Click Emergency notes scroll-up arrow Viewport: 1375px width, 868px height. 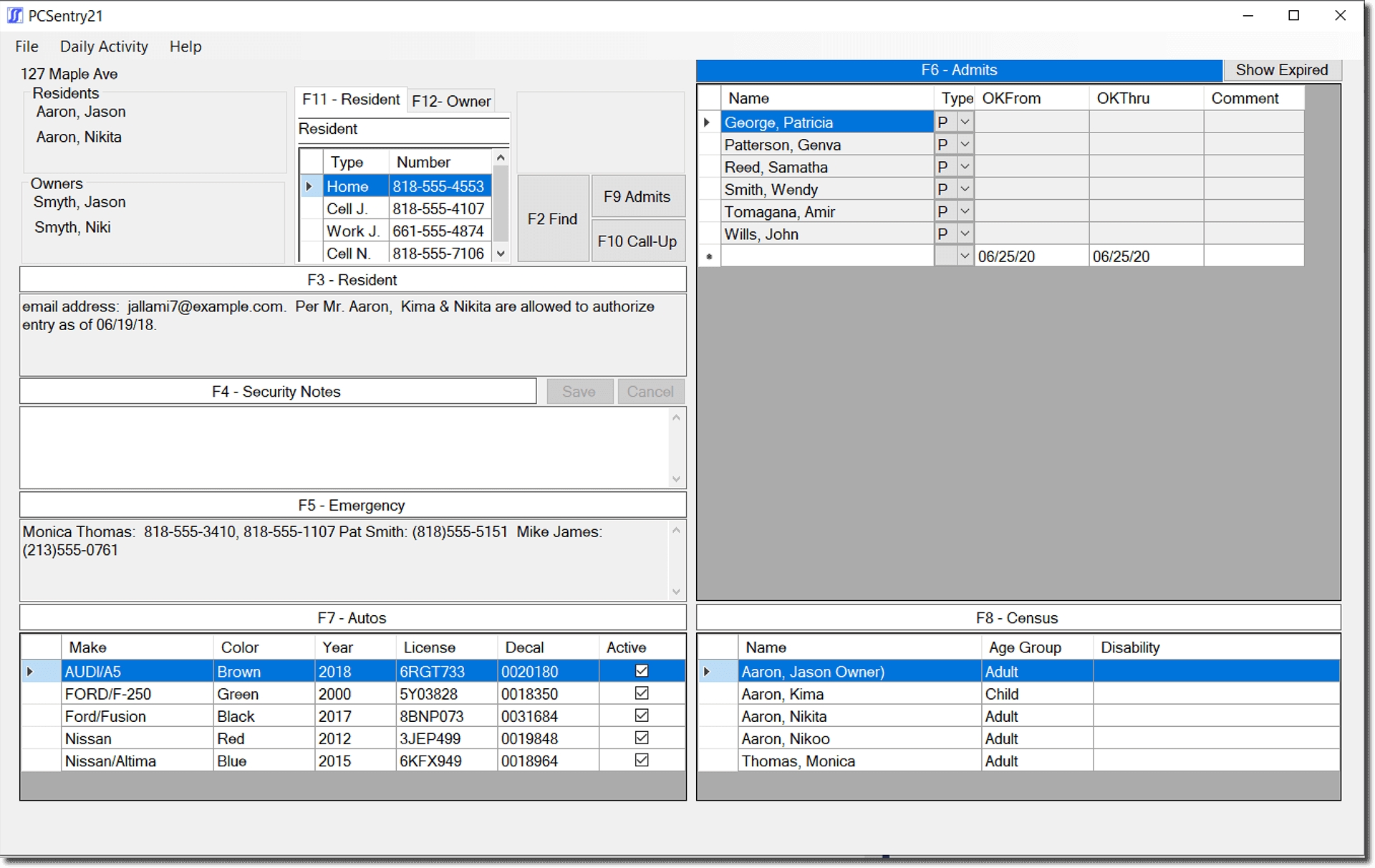click(x=676, y=530)
